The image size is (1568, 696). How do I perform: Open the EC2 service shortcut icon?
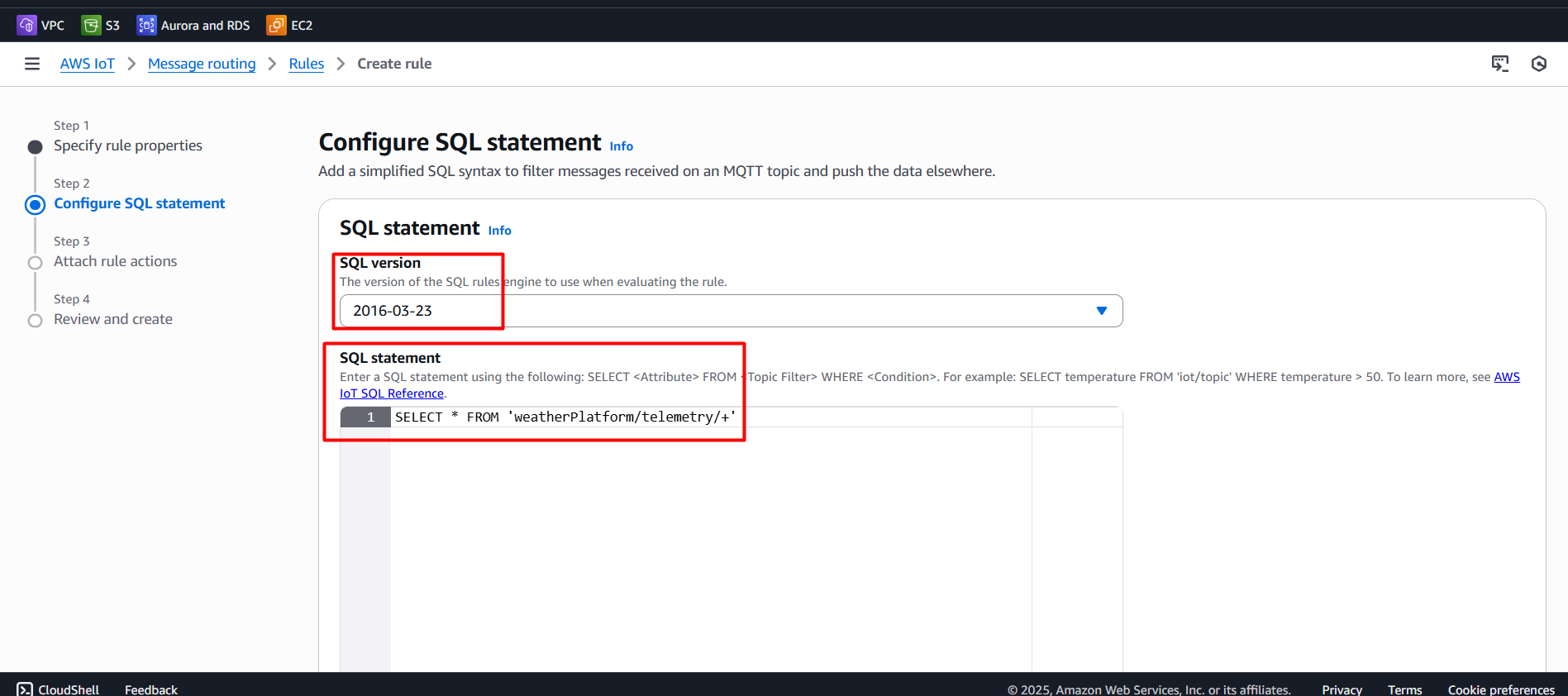coord(276,26)
